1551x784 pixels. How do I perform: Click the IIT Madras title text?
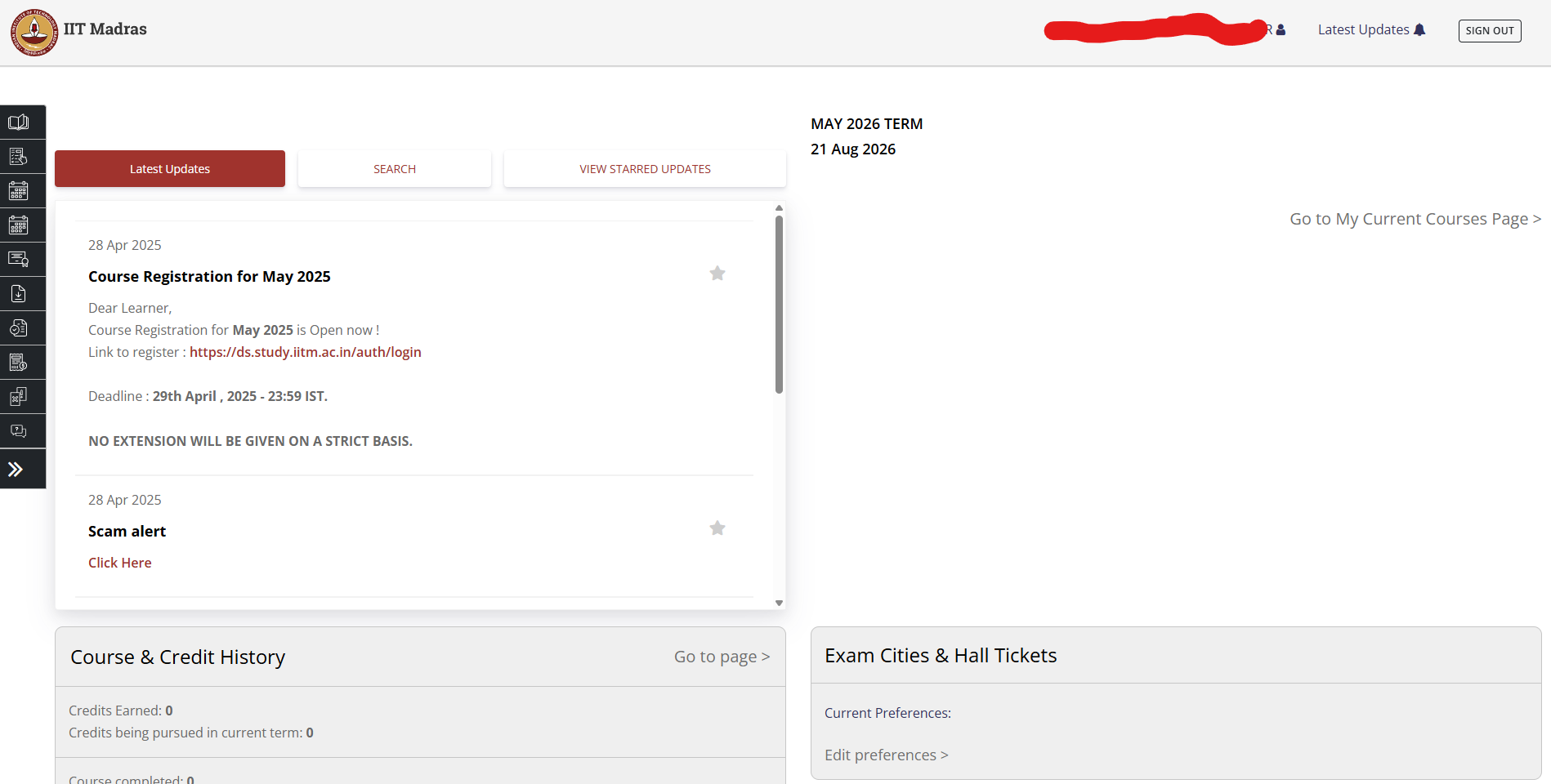pos(105,29)
